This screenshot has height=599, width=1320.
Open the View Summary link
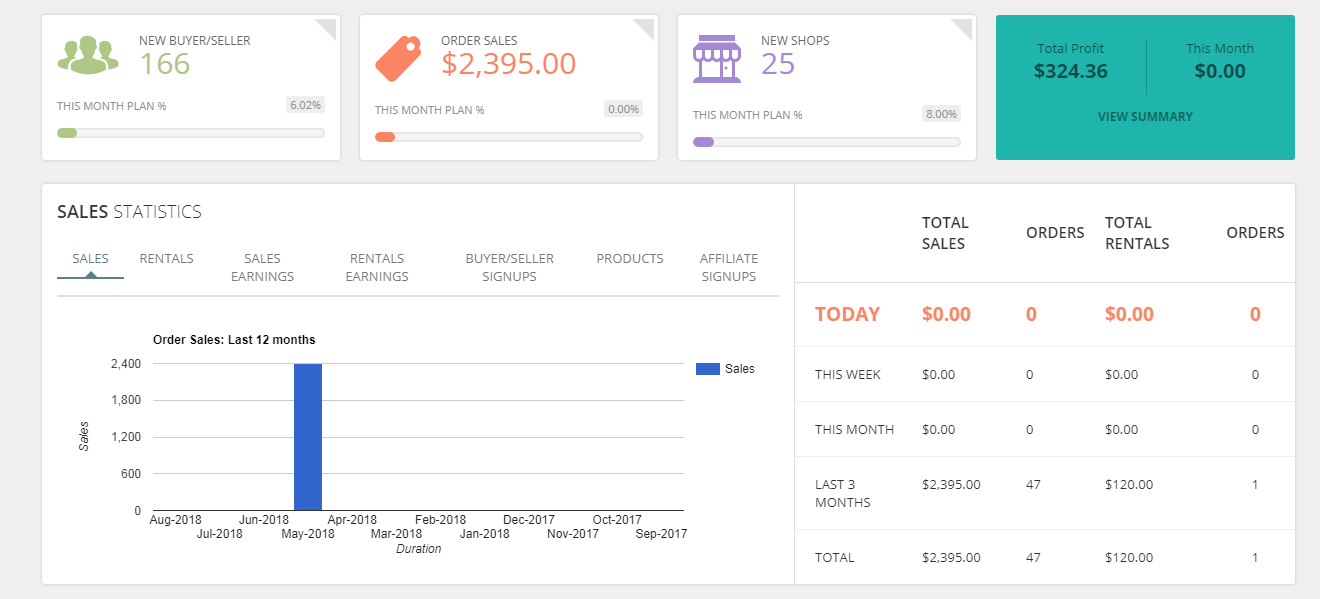tap(1145, 117)
